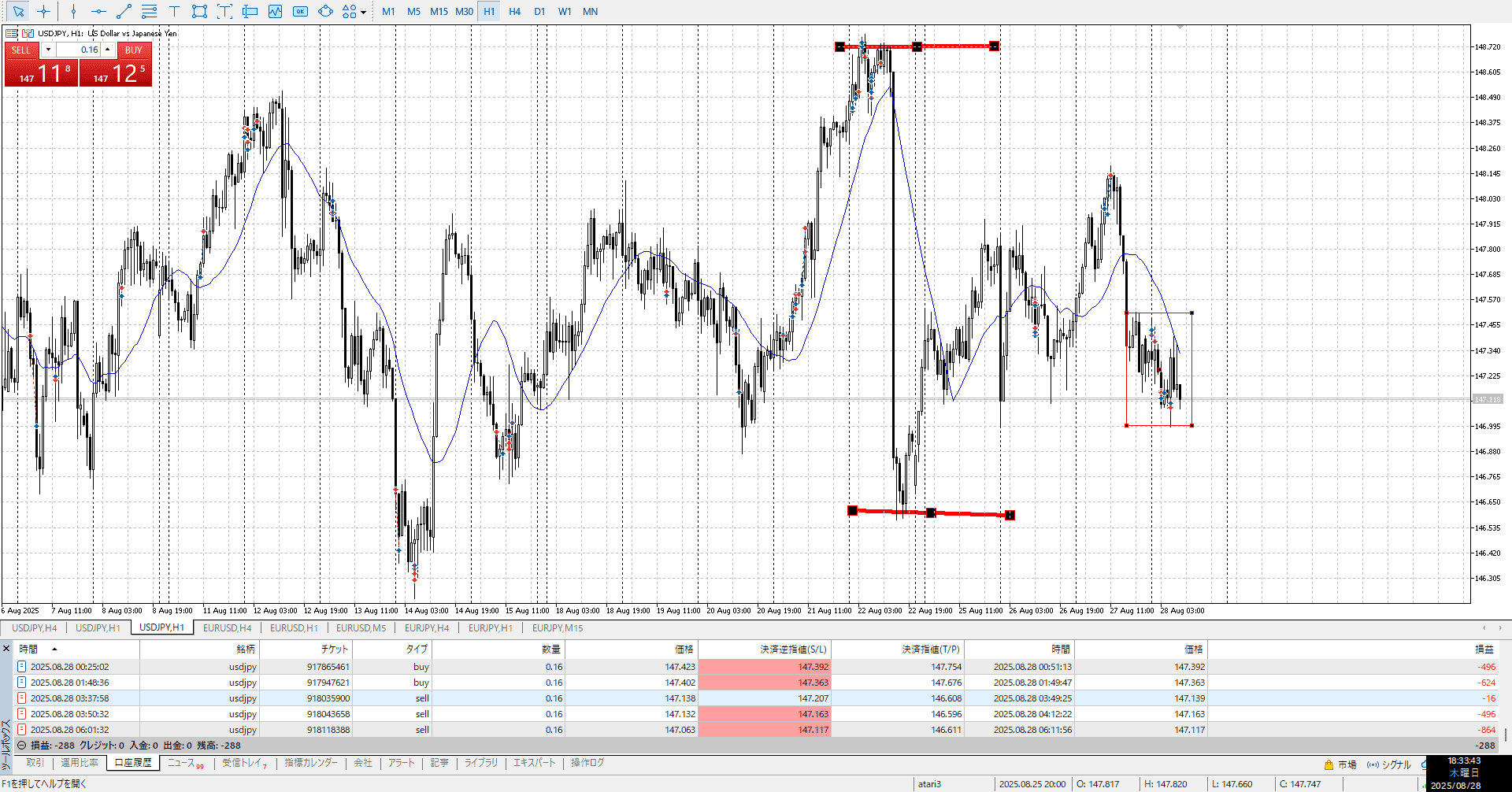The height and width of the screenshot is (792, 1512).
Task: Toggle the M15 timeframe button
Action: pos(439,12)
